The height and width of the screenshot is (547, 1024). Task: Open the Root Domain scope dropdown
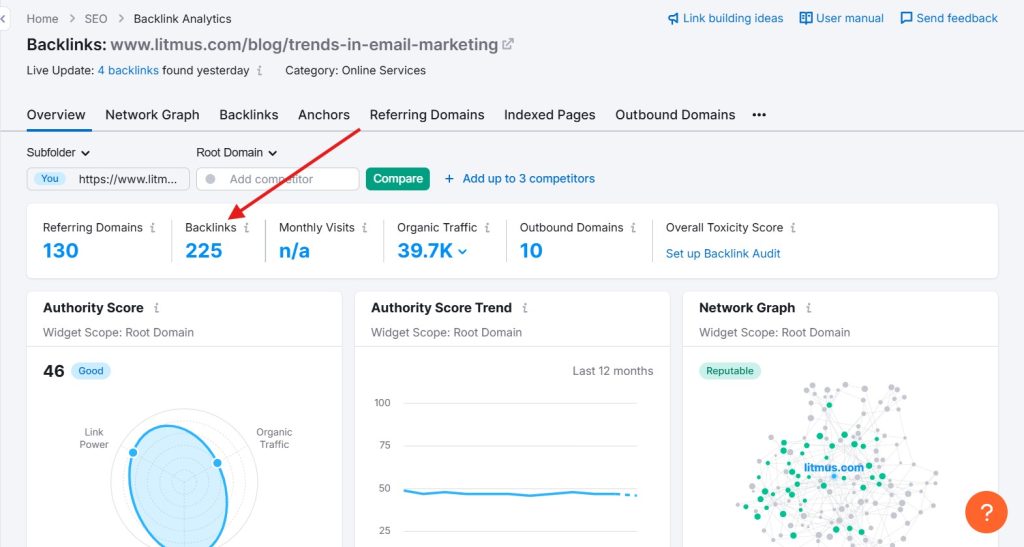coord(236,152)
